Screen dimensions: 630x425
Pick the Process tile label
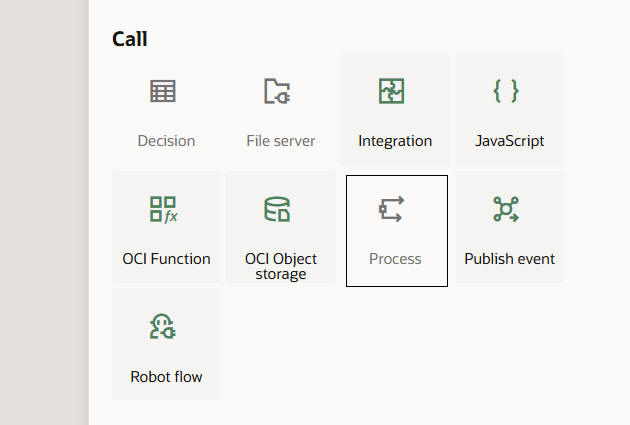click(x=395, y=259)
